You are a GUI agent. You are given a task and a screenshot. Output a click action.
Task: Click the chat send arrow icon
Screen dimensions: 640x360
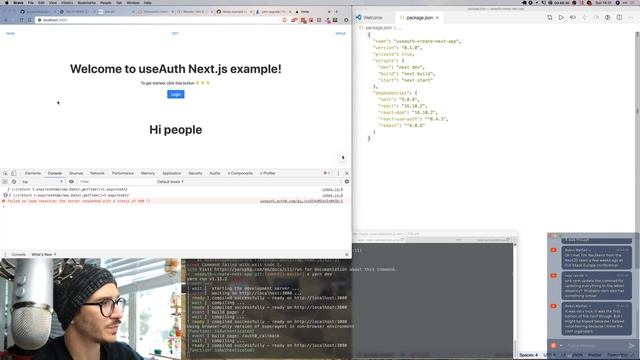pos(632,345)
